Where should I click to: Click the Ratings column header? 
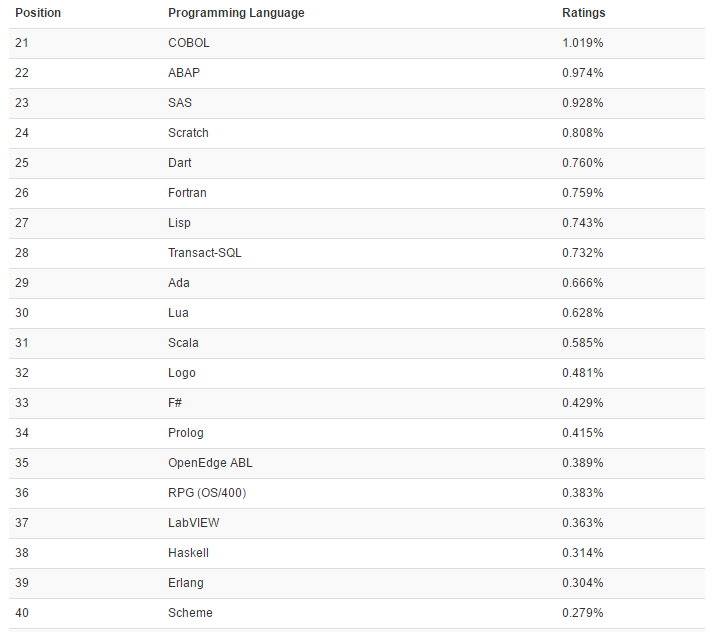(x=584, y=13)
